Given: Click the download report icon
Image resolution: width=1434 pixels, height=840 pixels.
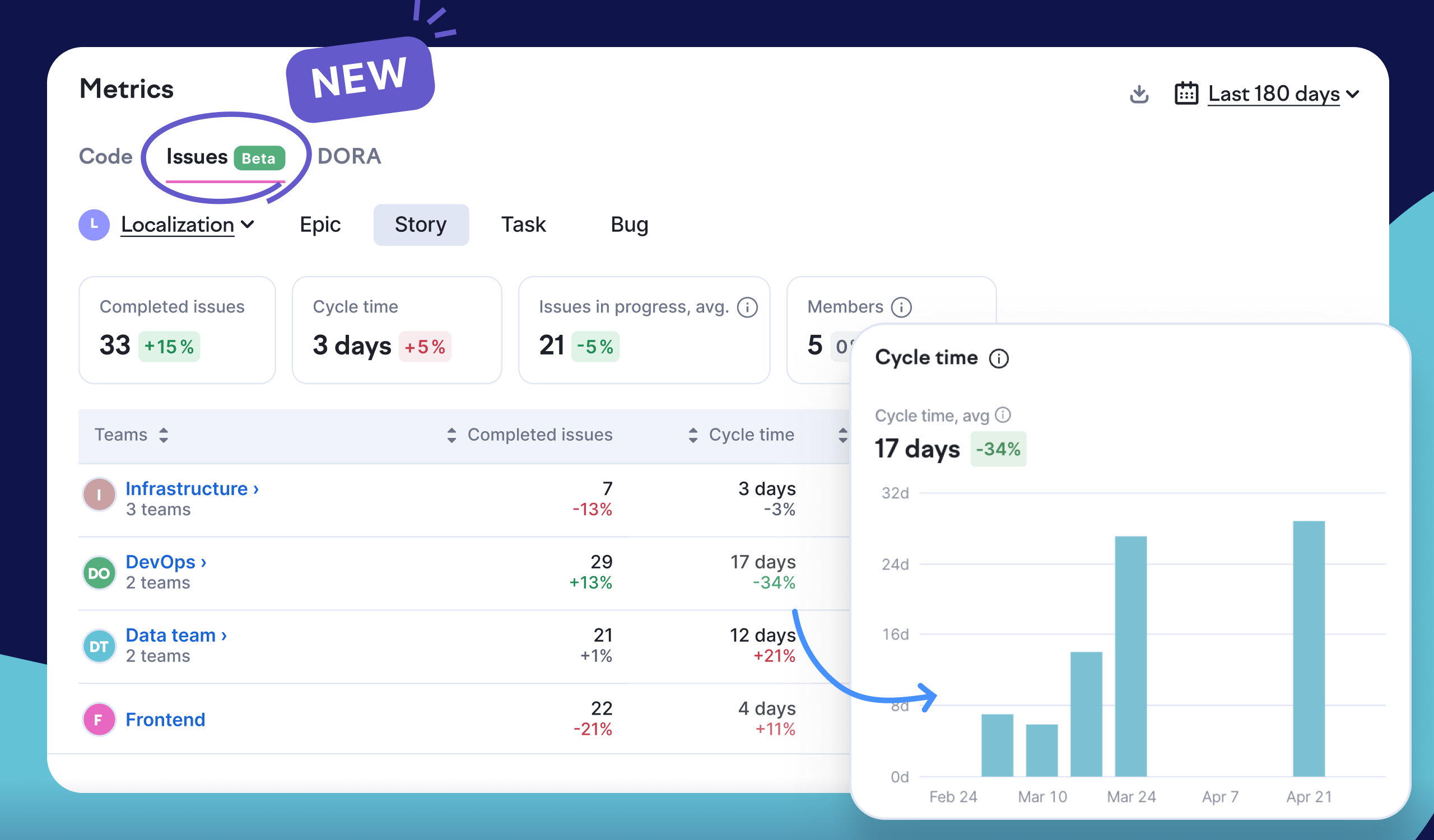Looking at the screenshot, I should (x=1139, y=94).
